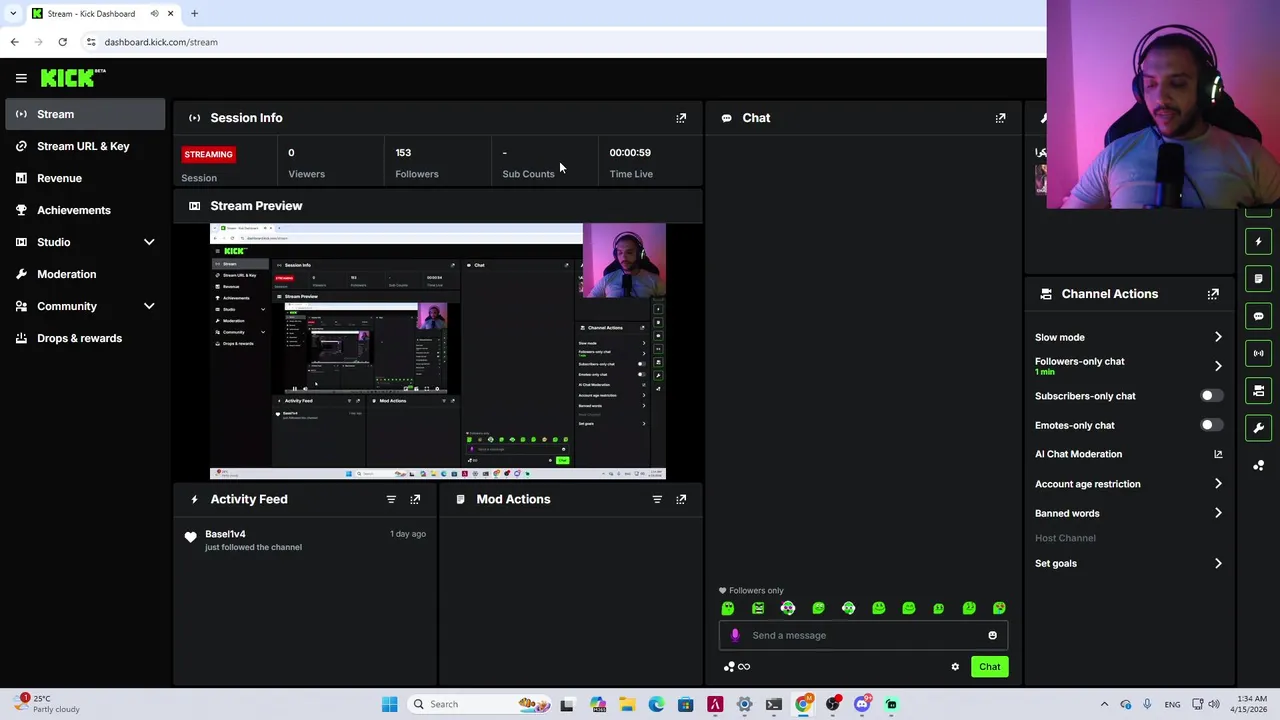1280x720 pixels.
Task: Open the emoji picker in message box
Action: pos(992,635)
